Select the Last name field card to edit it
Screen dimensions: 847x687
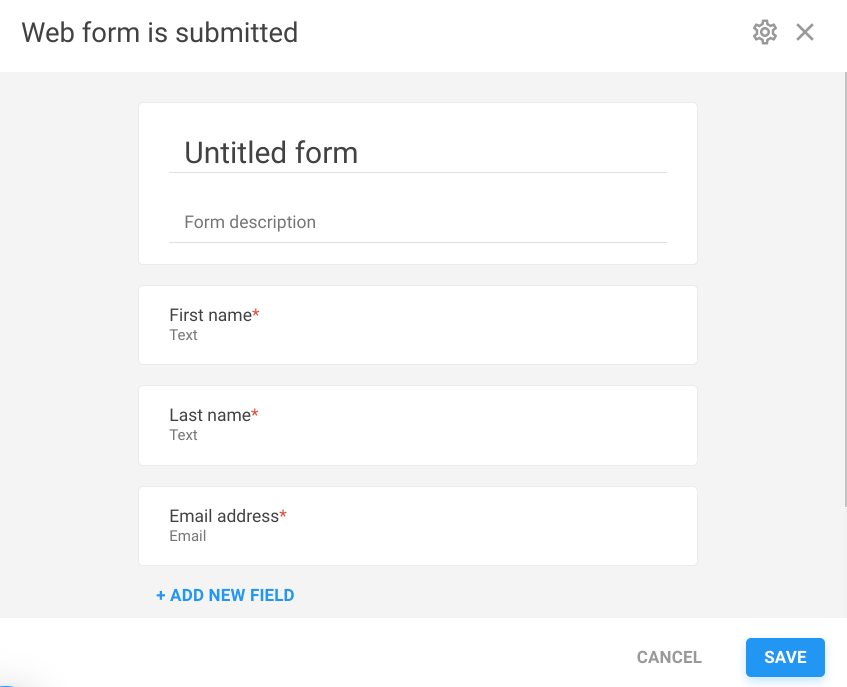click(418, 425)
